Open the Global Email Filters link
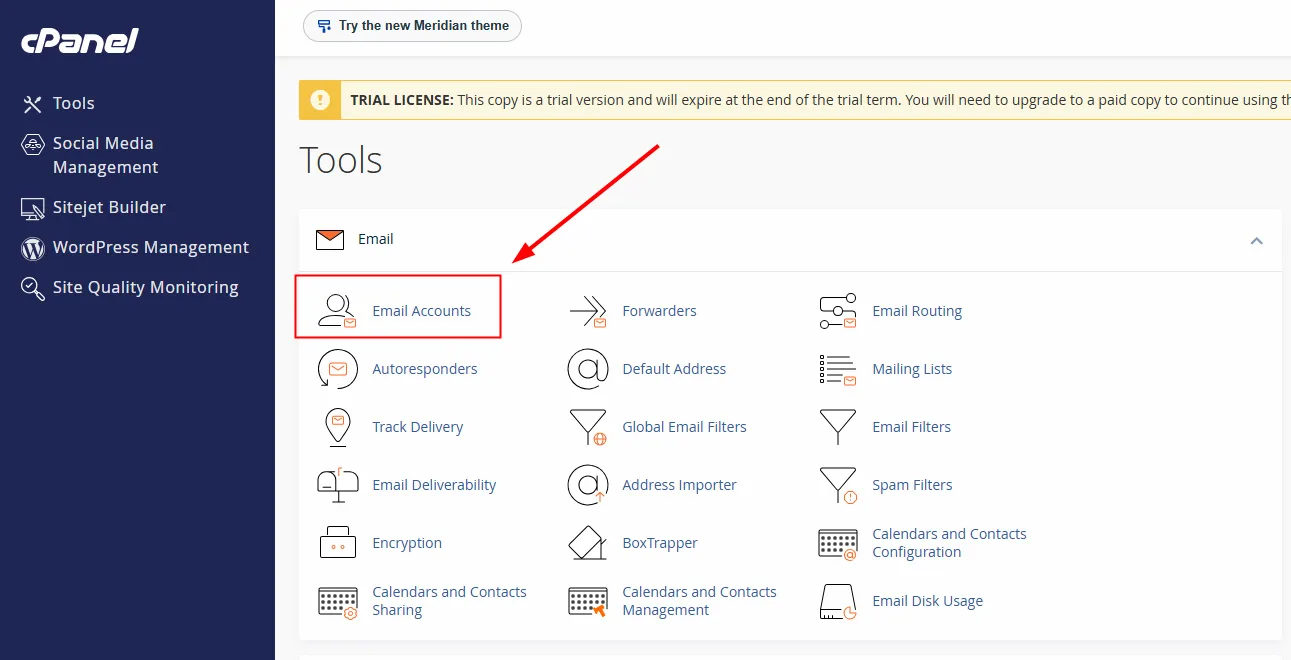The image size is (1291, 660). click(684, 427)
